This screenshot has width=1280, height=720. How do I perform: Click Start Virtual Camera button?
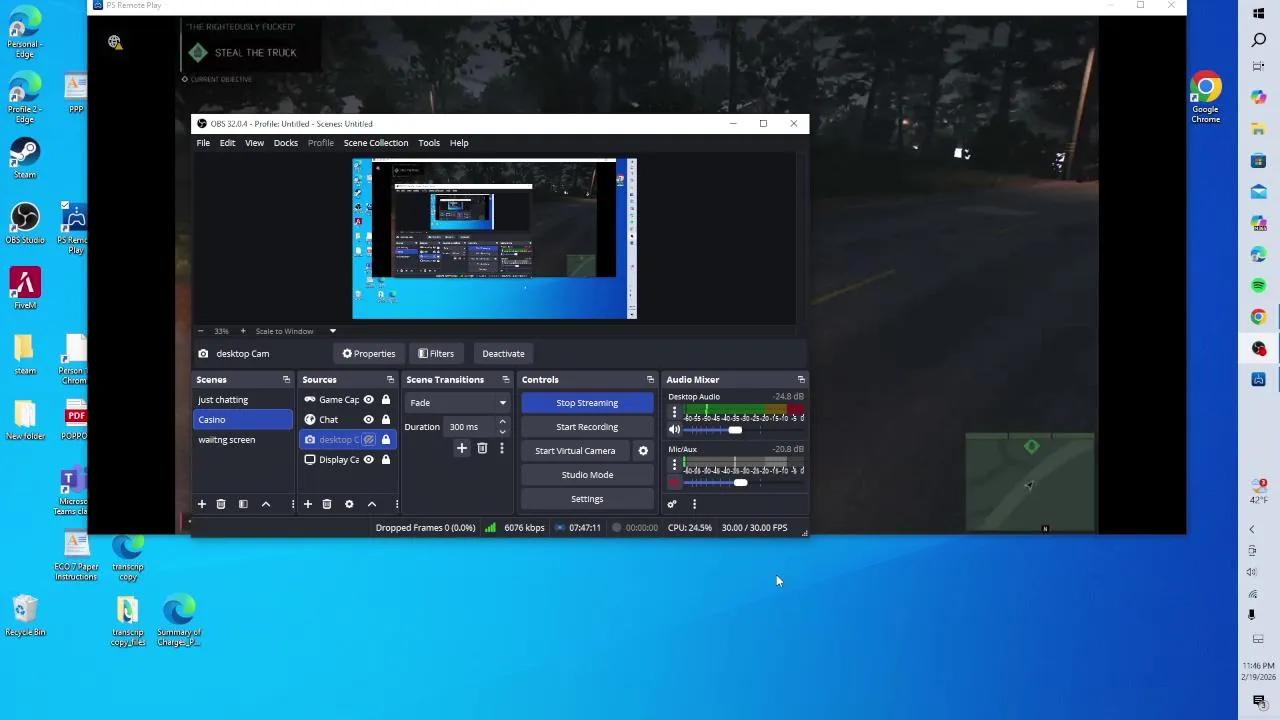[575, 451]
